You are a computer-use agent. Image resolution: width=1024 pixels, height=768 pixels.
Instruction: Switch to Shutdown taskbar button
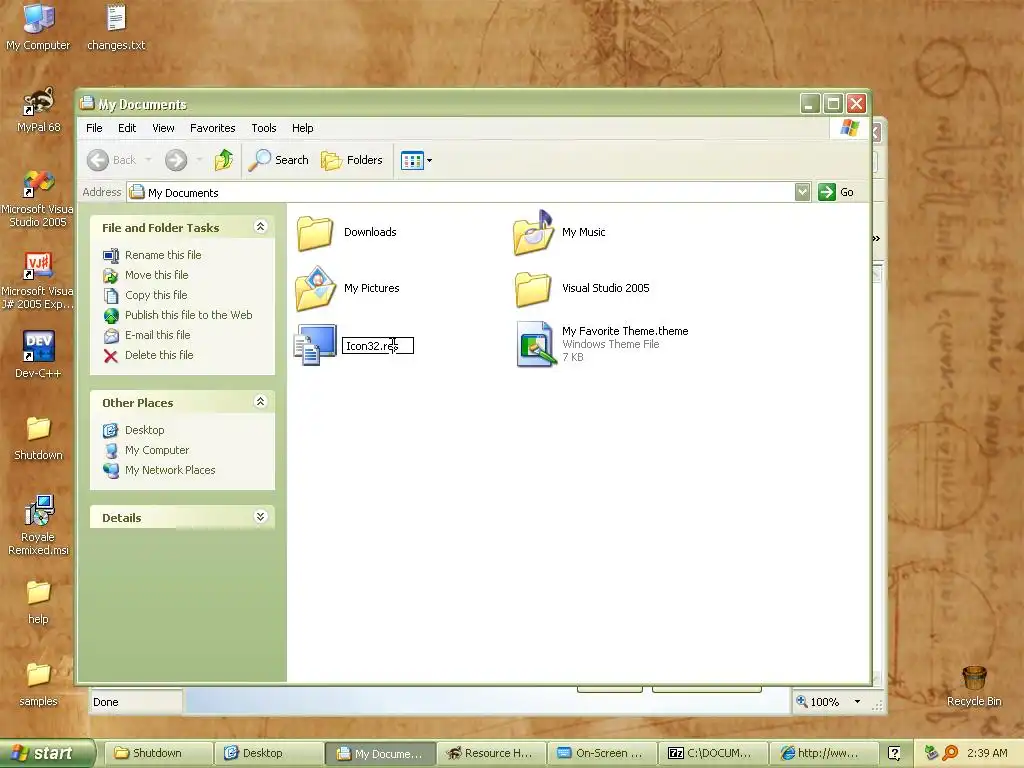159,753
